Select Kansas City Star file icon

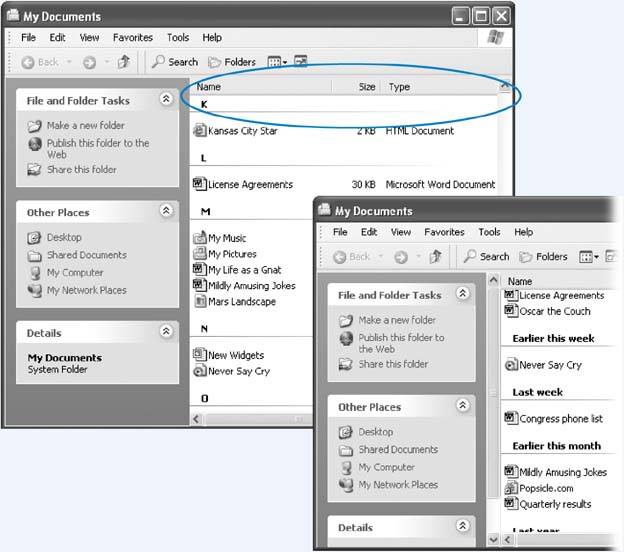pyautogui.click(x=199, y=130)
